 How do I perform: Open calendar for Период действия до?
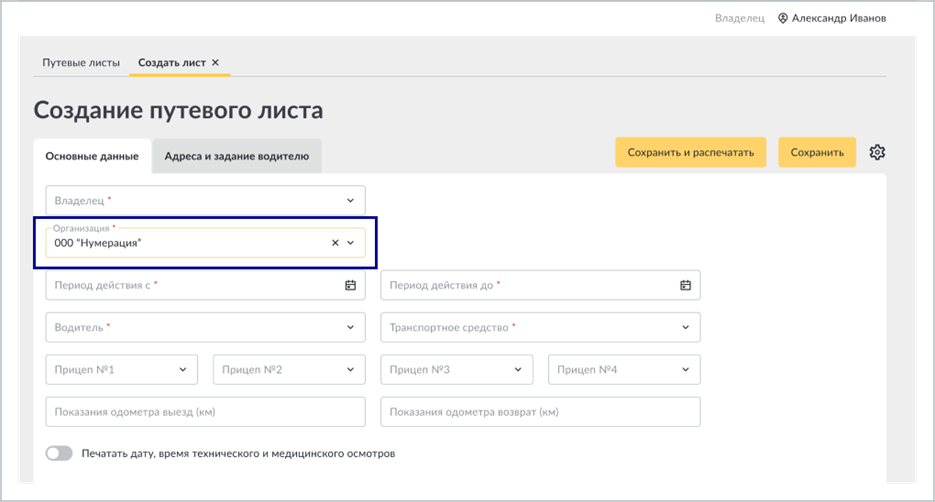click(x=685, y=285)
